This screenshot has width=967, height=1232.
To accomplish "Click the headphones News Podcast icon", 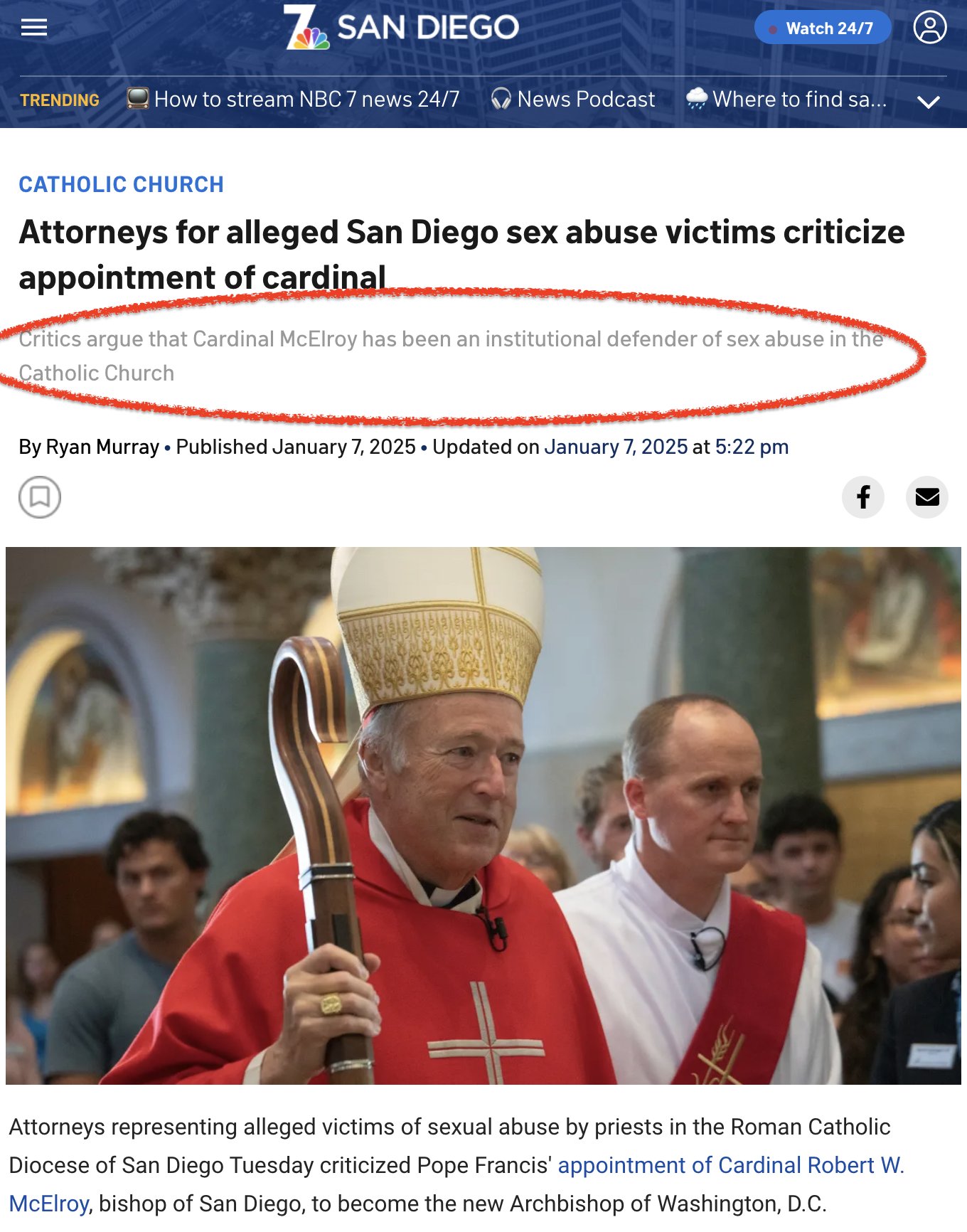I will click(501, 99).
